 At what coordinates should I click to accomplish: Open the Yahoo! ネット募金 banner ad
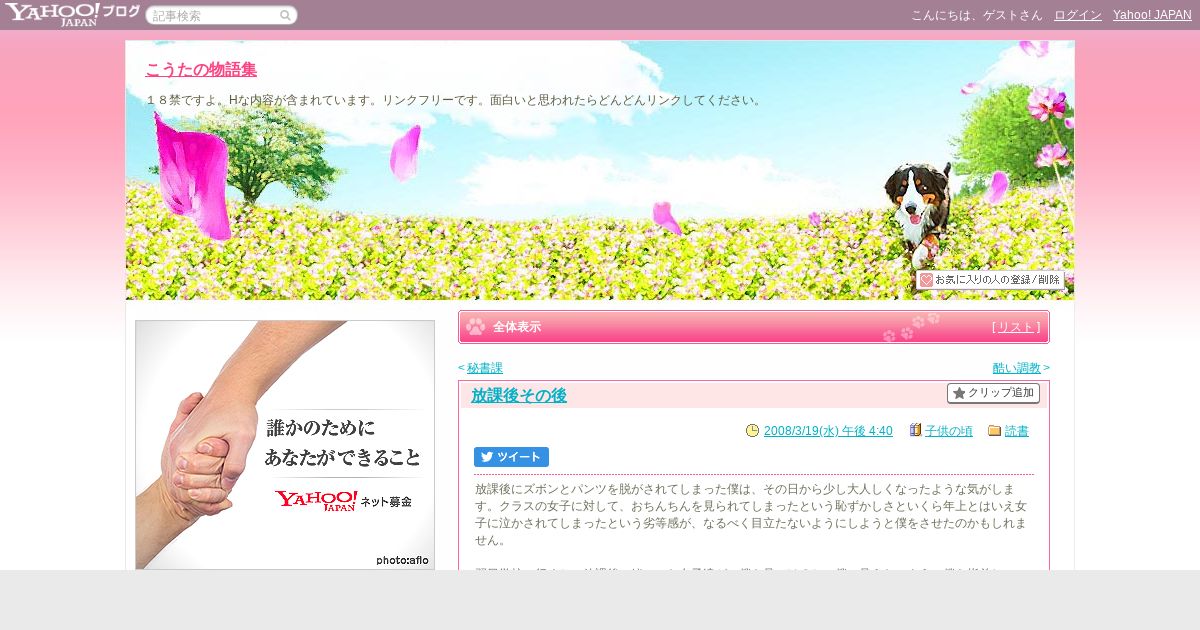pyautogui.click(x=285, y=445)
